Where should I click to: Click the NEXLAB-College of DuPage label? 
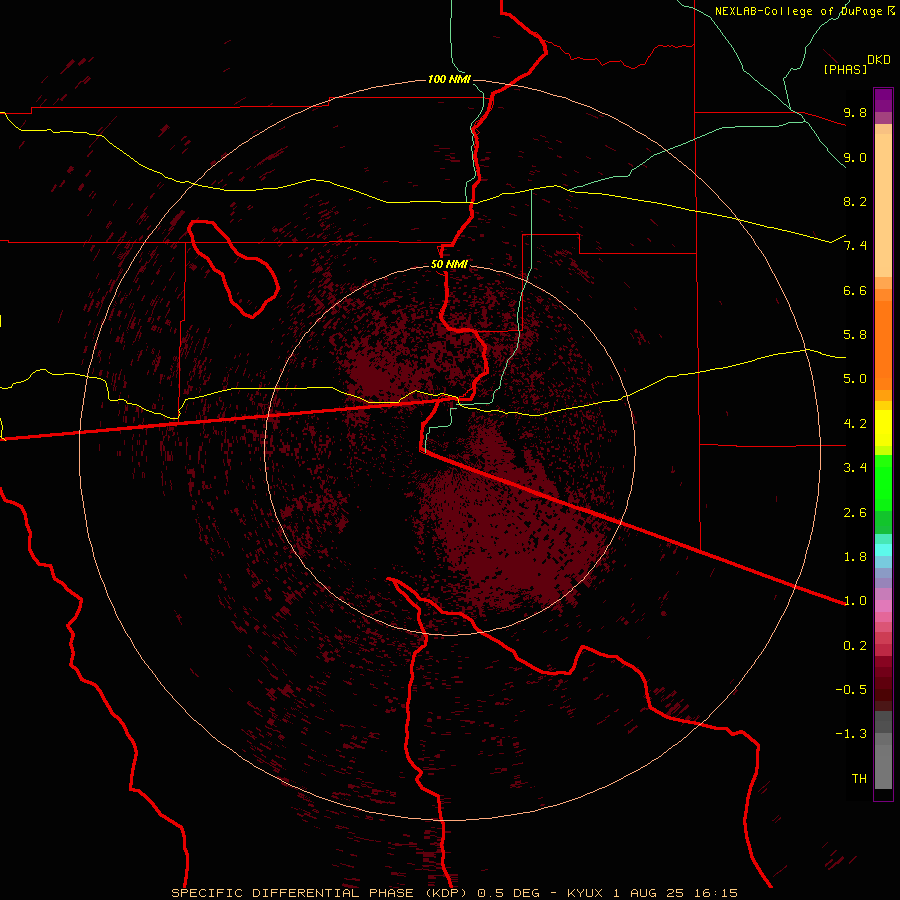click(x=801, y=11)
